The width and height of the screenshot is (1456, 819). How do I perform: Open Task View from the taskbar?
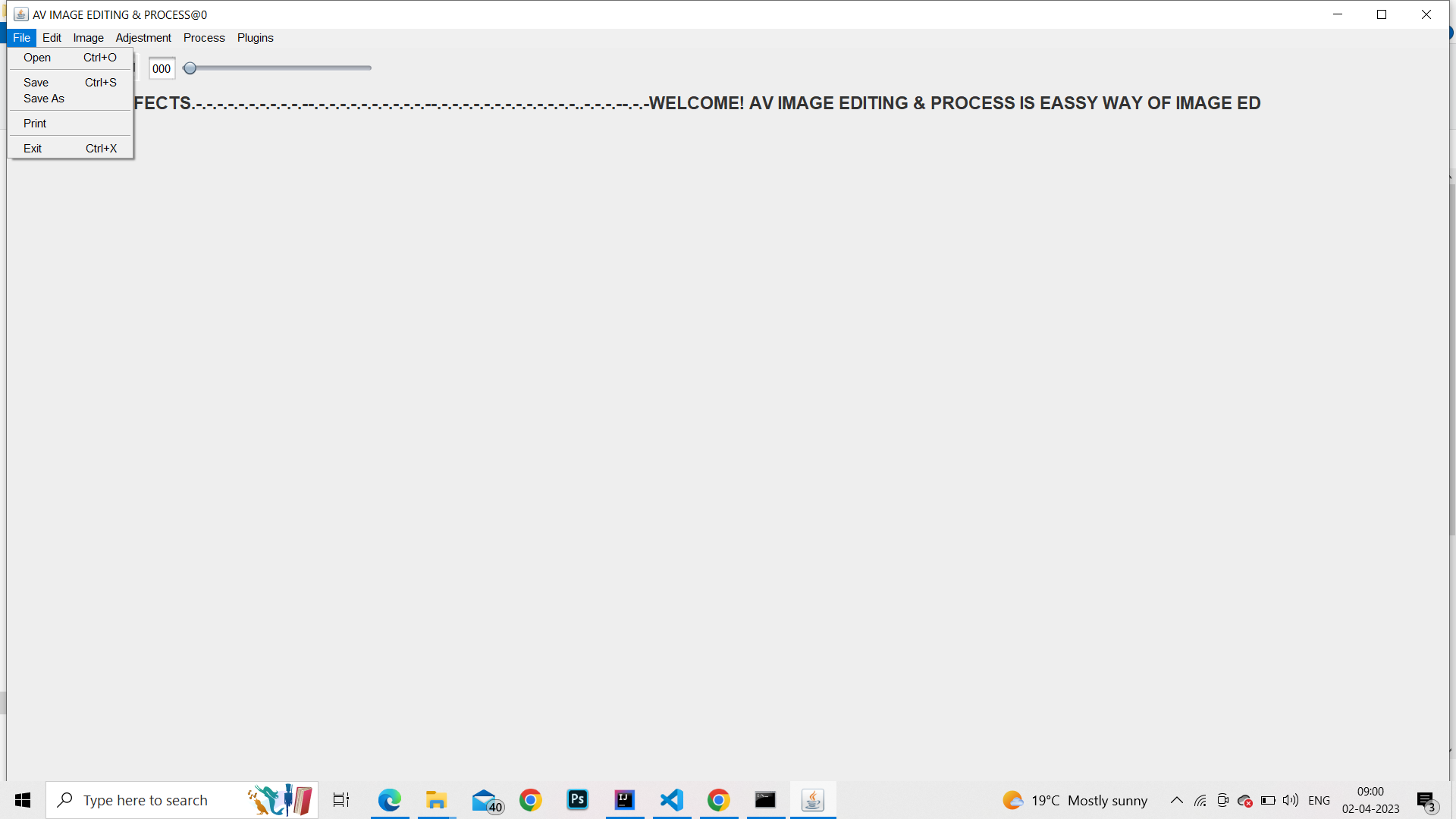coord(340,799)
